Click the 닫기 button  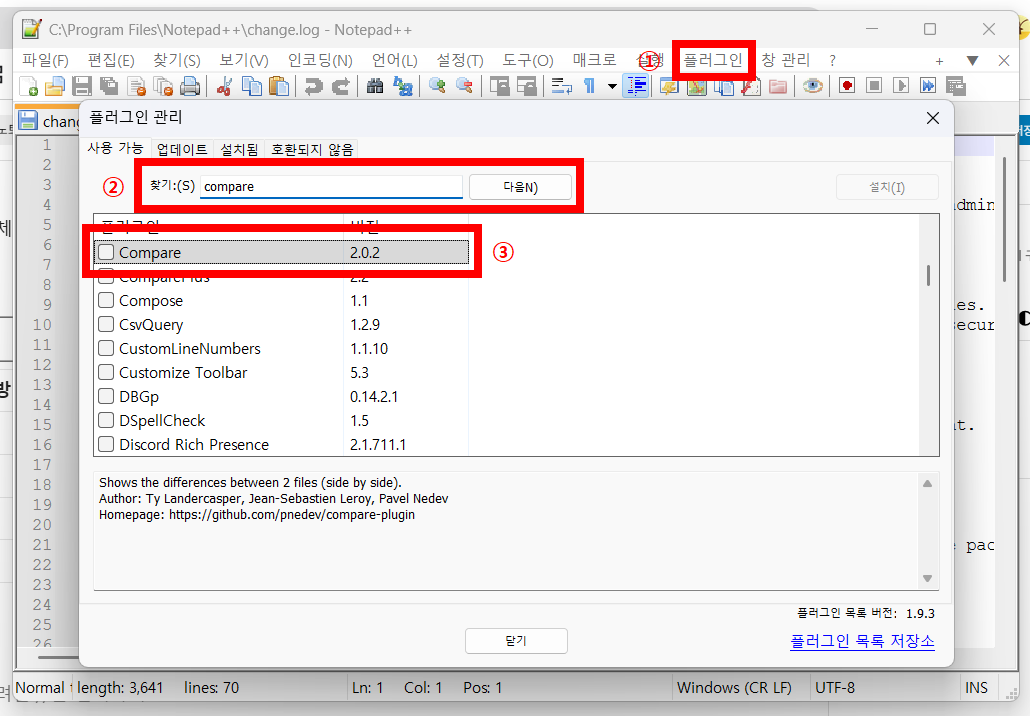coord(516,640)
